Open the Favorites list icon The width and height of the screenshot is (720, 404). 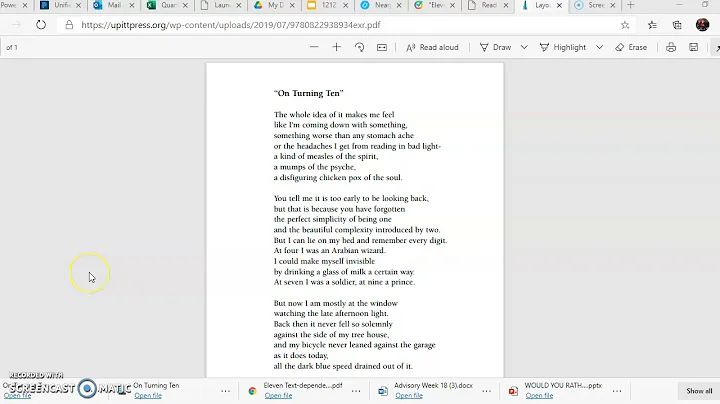(x=652, y=25)
